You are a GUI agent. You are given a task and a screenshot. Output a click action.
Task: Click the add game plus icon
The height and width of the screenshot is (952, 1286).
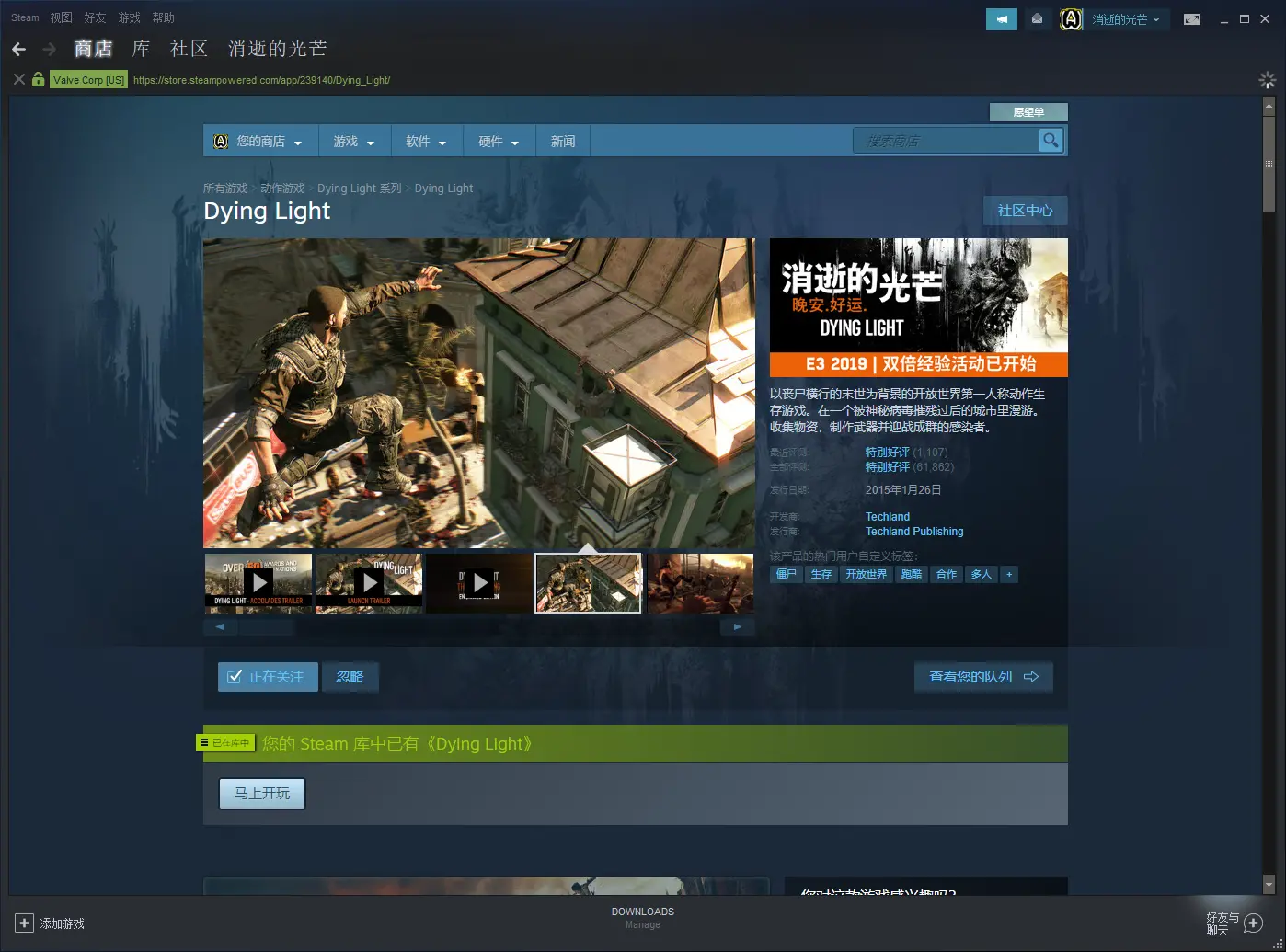click(x=24, y=923)
